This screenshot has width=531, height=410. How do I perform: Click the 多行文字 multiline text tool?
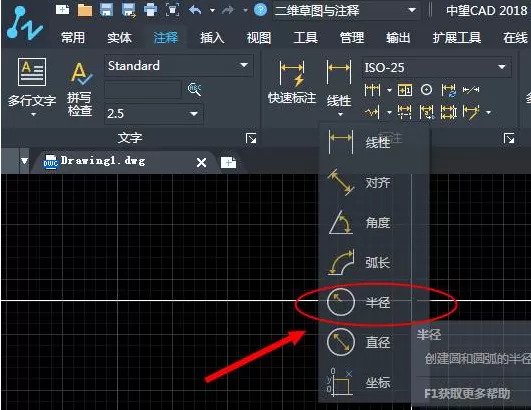pyautogui.click(x=32, y=83)
